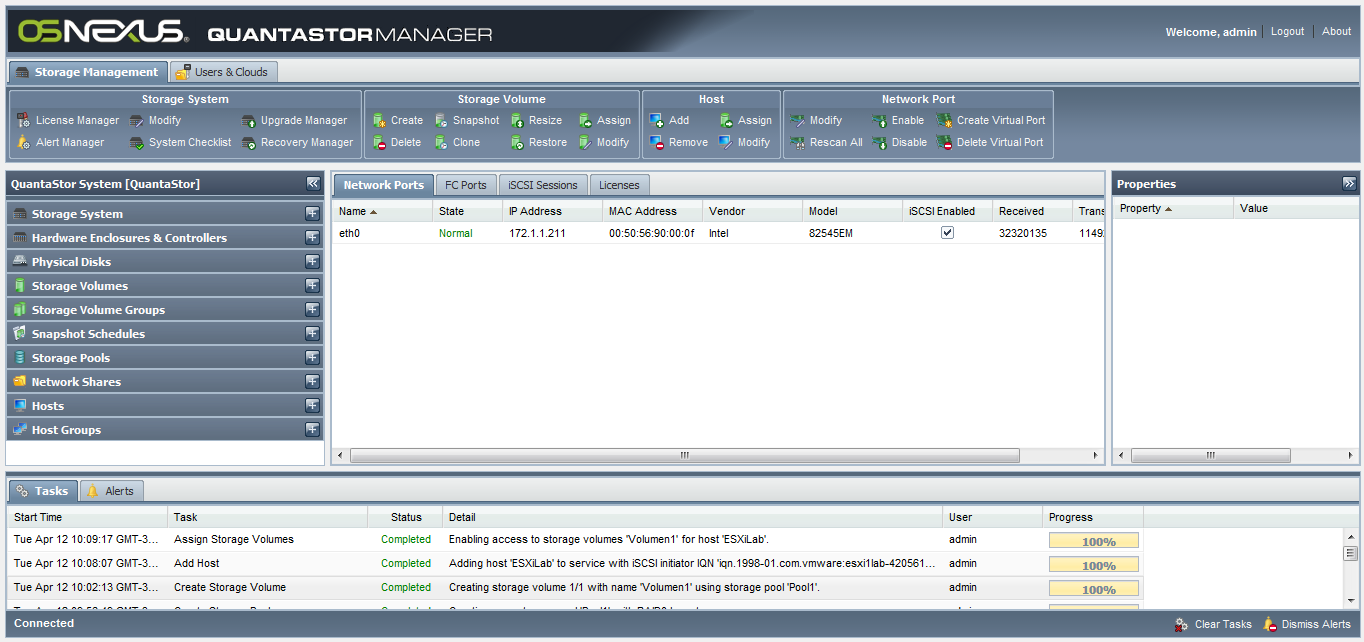Open the About link
The height and width of the screenshot is (642, 1364).
pyautogui.click(x=1336, y=32)
